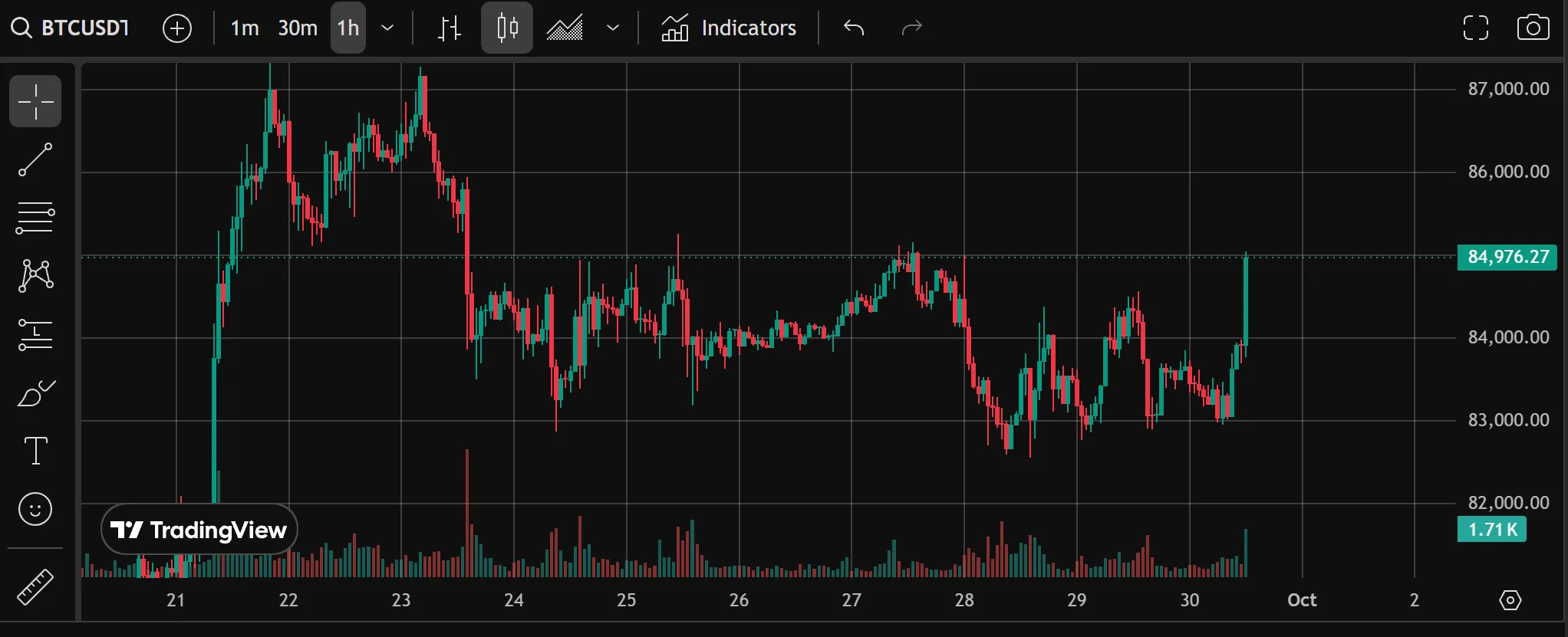1568x637 pixels.
Task: Click the 28 date label on time axis
Action: point(964,600)
